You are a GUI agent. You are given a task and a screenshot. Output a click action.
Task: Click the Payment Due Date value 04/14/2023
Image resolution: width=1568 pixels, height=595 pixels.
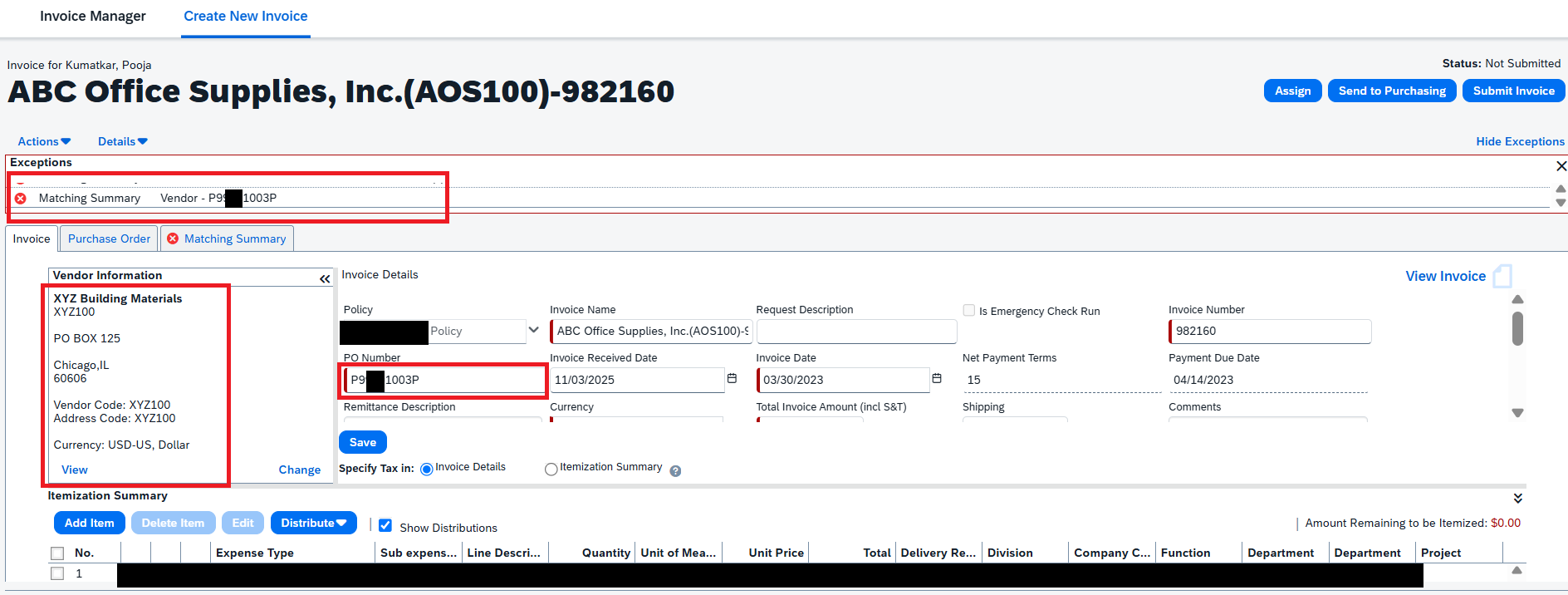coord(1203,380)
